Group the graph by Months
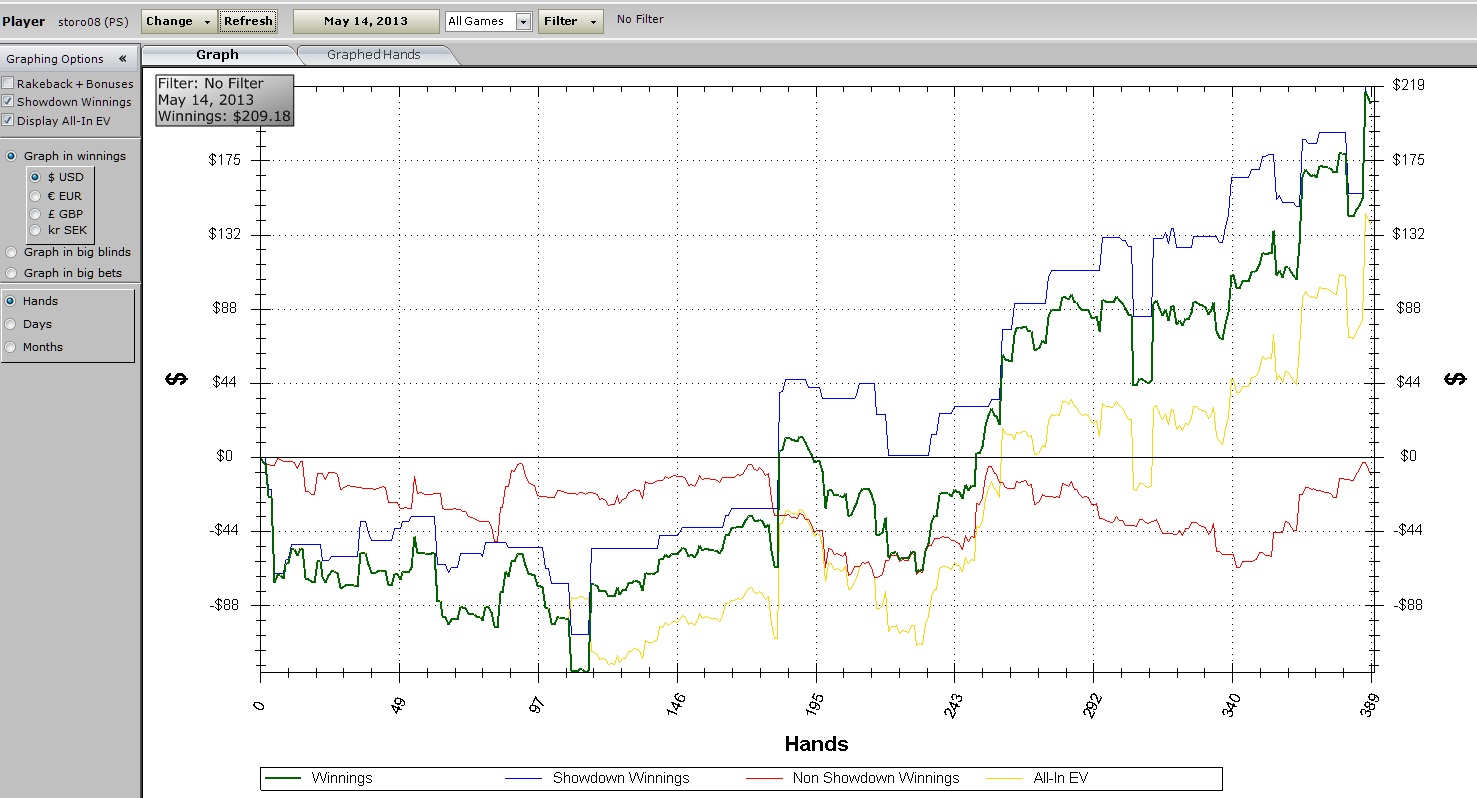1477x798 pixels. (x=12, y=347)
